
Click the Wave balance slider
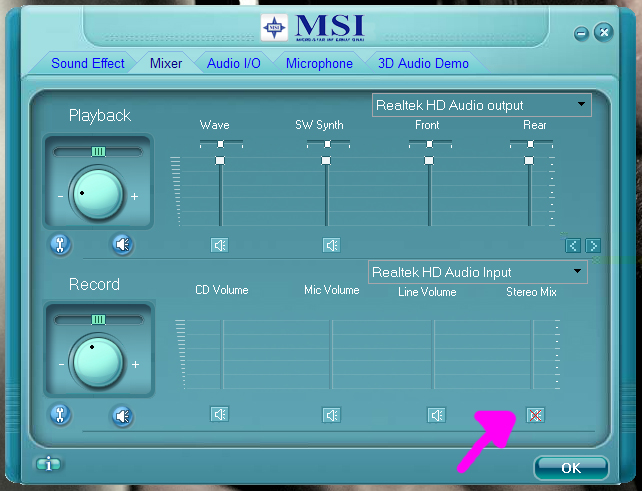[x=221, y=144]
